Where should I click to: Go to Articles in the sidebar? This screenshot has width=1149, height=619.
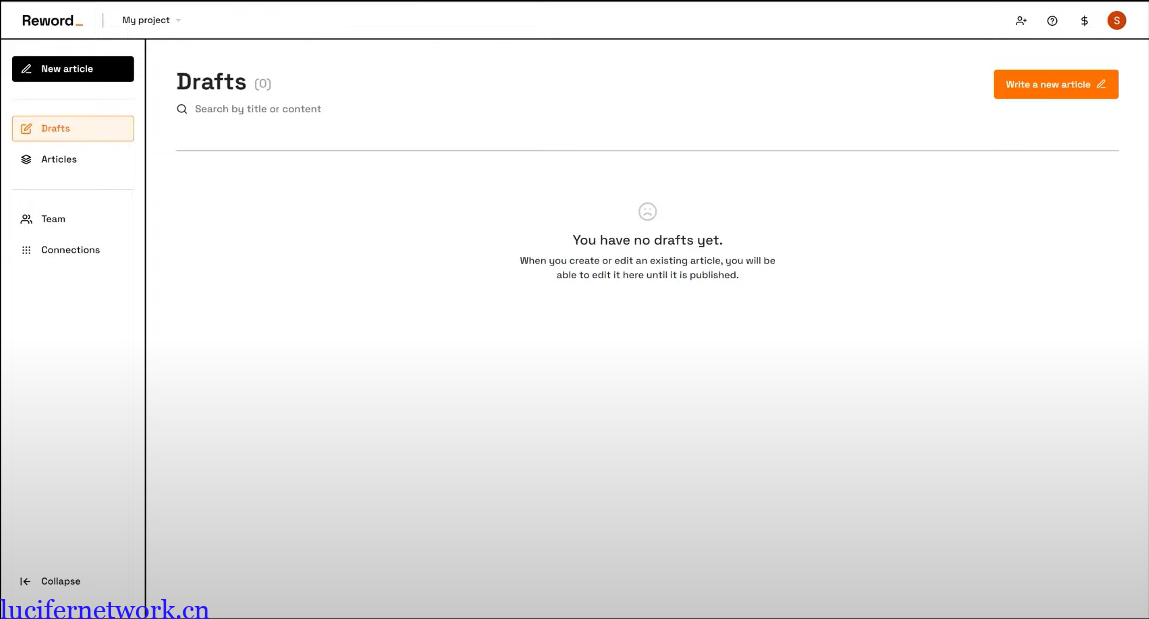pyautogui.click(x=59, y=159)
